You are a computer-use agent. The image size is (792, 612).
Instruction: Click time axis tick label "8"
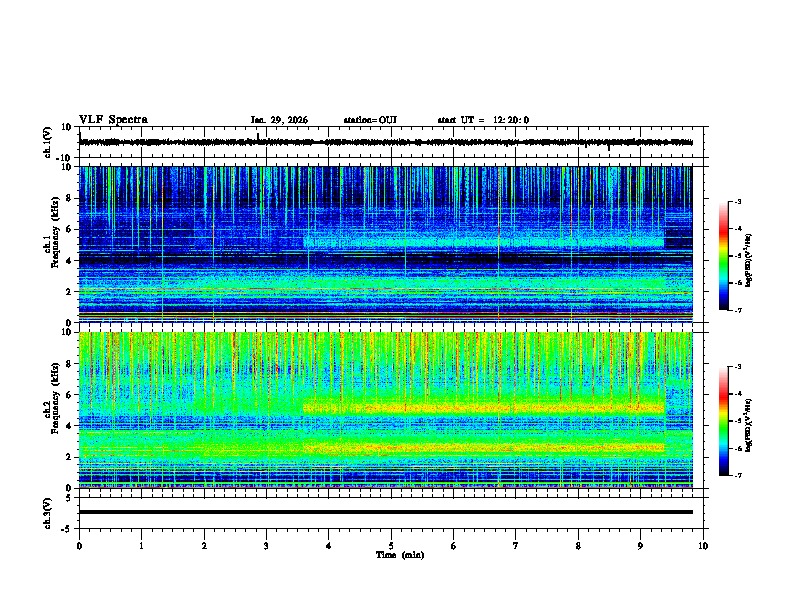(x=578, y=546)
